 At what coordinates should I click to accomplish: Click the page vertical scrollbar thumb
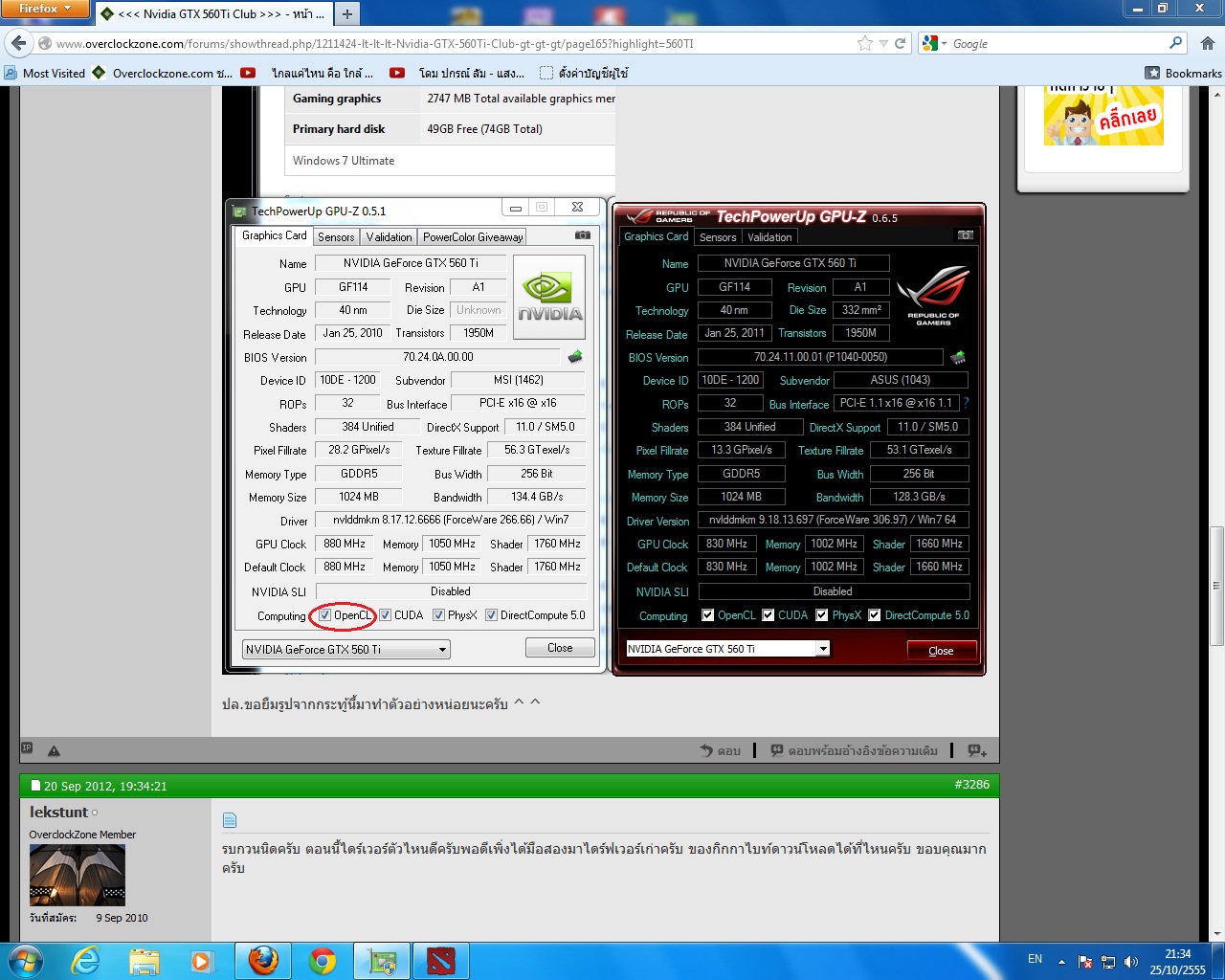pyautogui.click(x=1216, y=585)
